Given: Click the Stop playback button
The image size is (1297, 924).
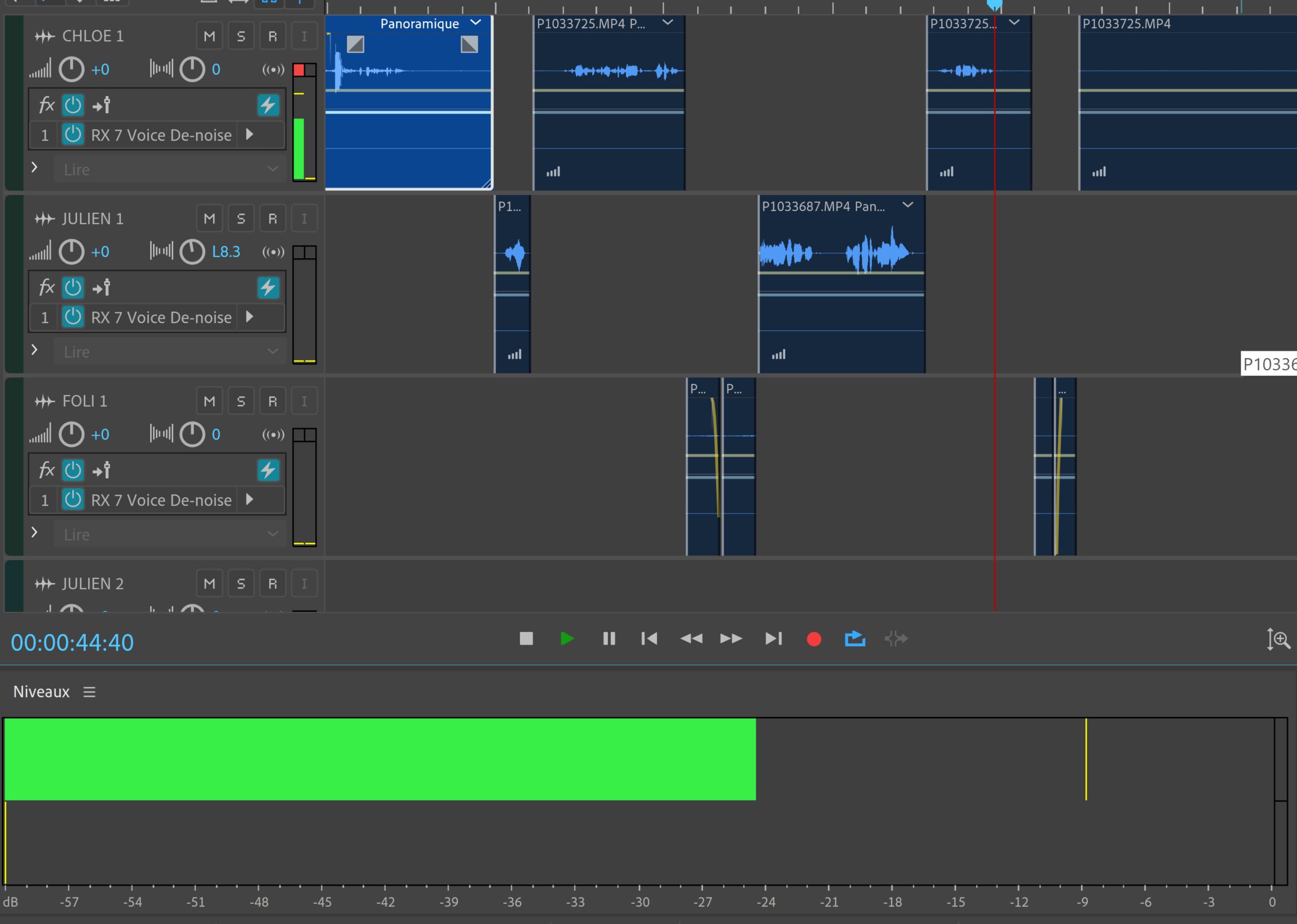Looking at the screenshot, I should (526, 639).
